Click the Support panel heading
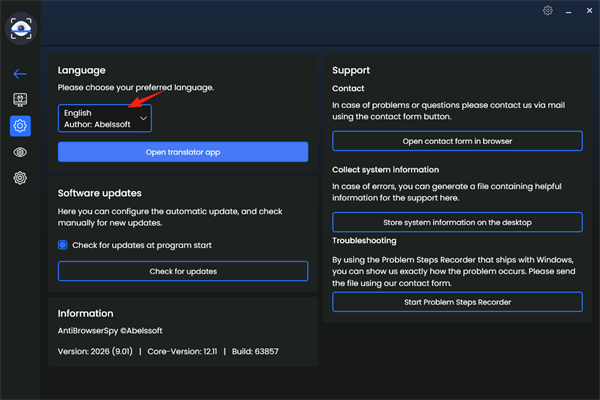Screen dimensions: 600x400 [x=351, y=71]
